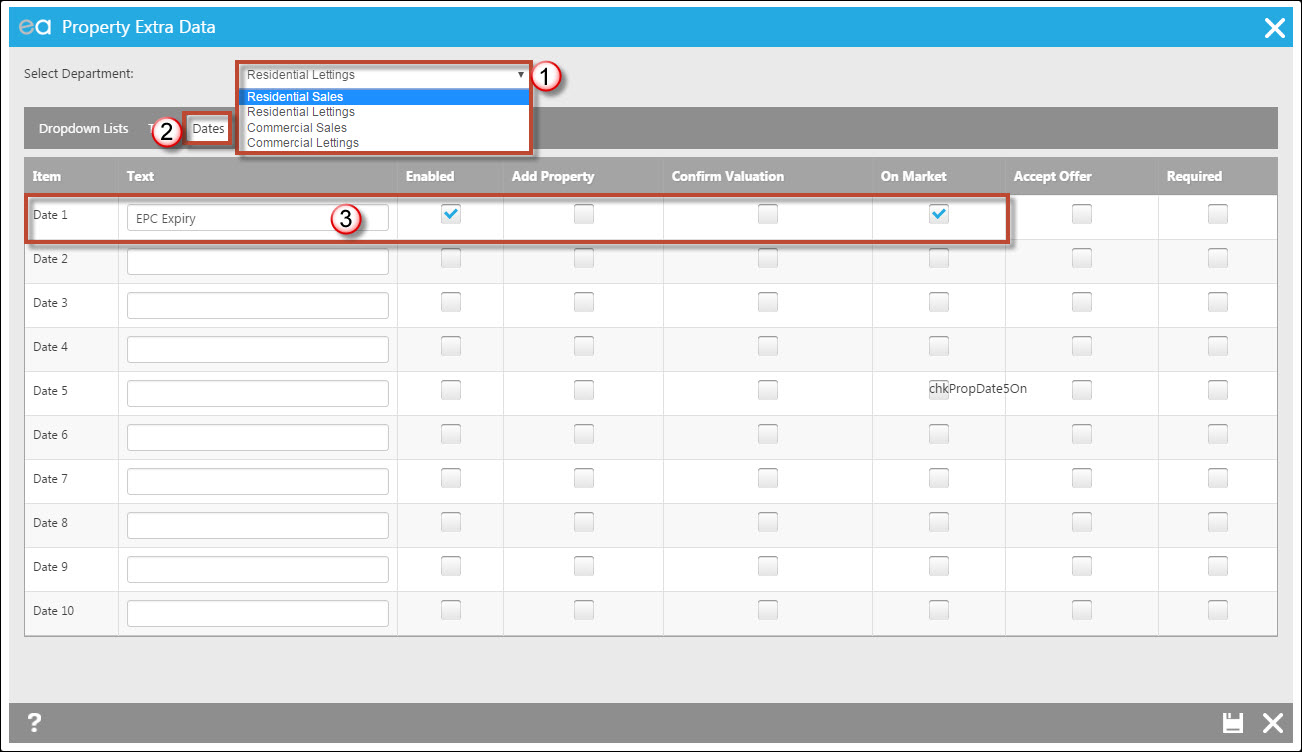Click the Date 5 row label
The height and width of the screenshot is (752, 1302).
(51, 391)
